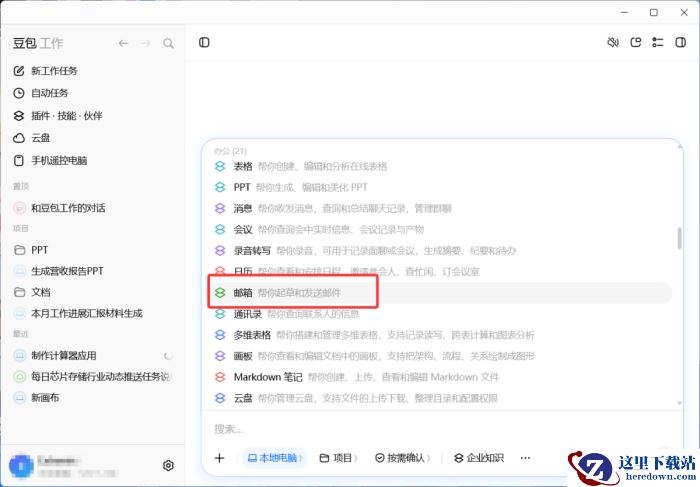Screen dimensions: 700x487
Task: Click the 企业知识 button
Action: [479, 458]
